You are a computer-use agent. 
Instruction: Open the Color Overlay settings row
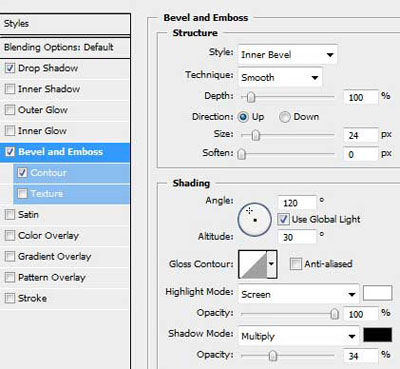coord(65,236)
